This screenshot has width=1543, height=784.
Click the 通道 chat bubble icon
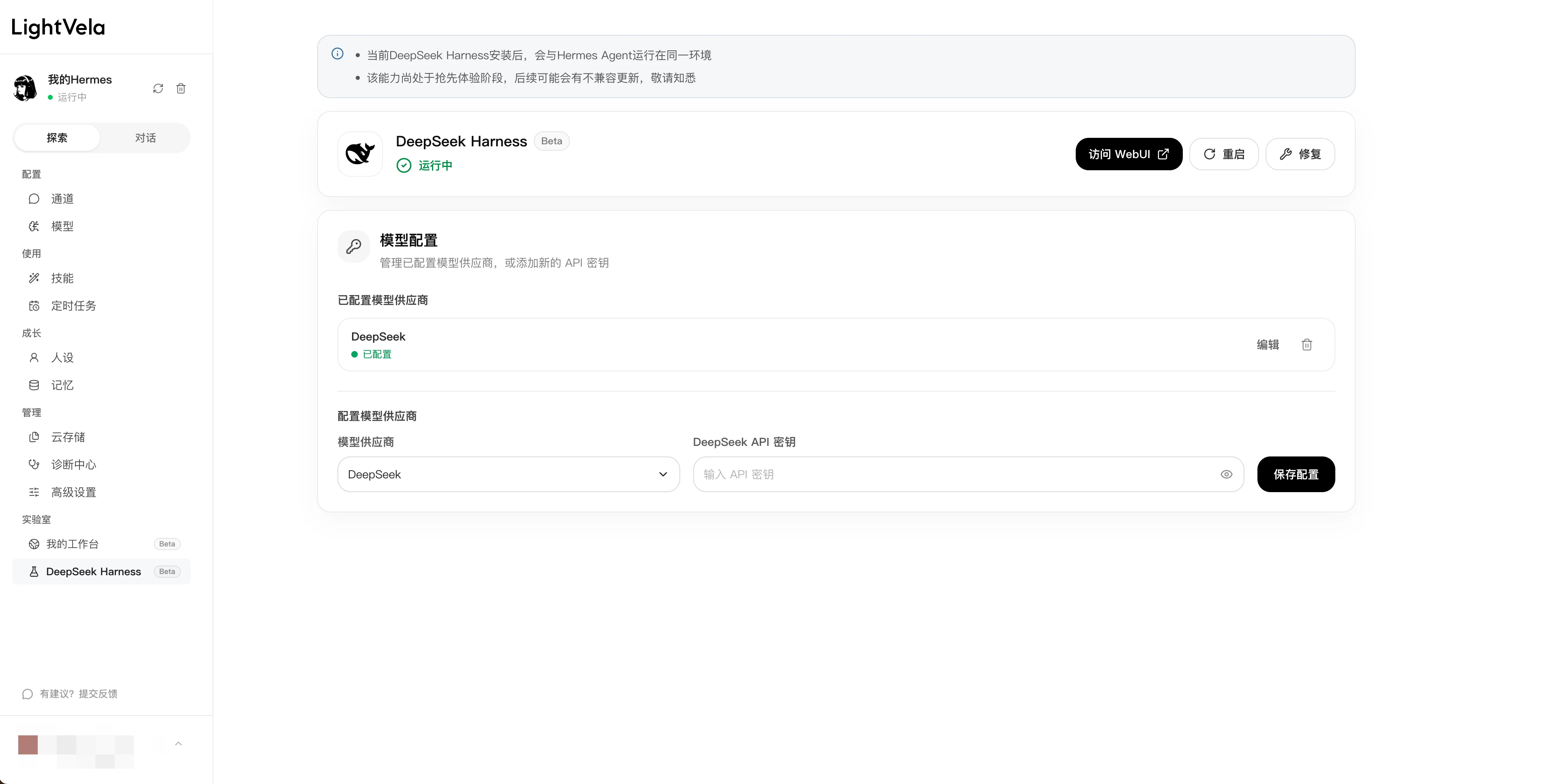tap(34, 199)
